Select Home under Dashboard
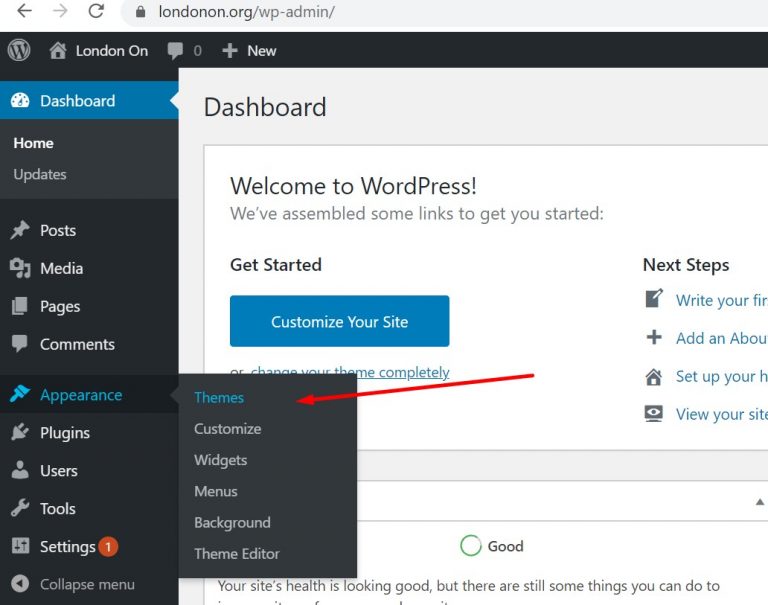 (33, 143)
